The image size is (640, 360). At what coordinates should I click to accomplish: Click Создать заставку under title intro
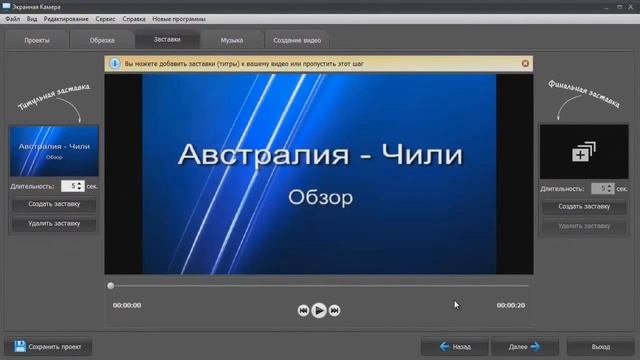54,204
